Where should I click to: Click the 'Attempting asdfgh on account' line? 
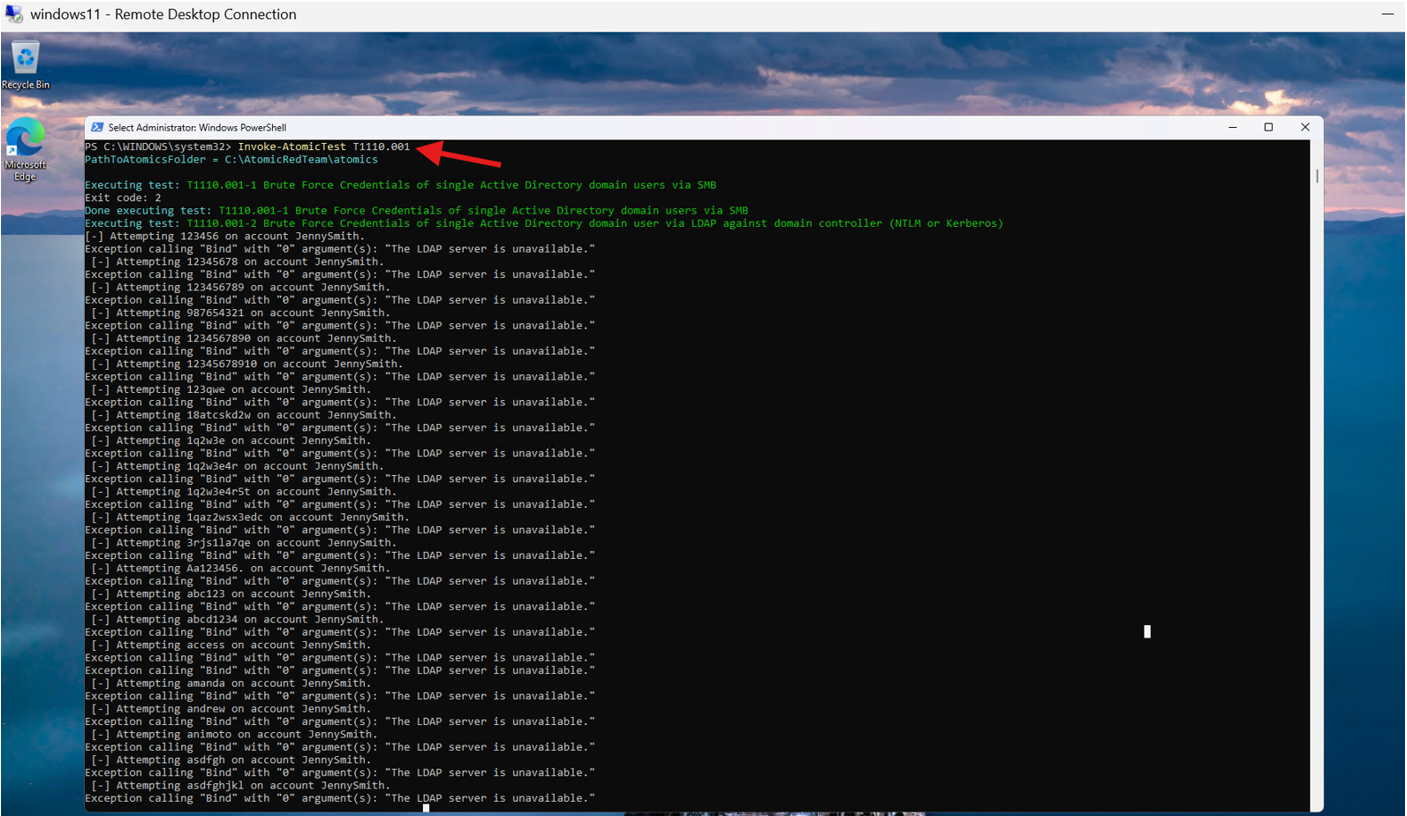pyautogui.click(x=231, y=760)
